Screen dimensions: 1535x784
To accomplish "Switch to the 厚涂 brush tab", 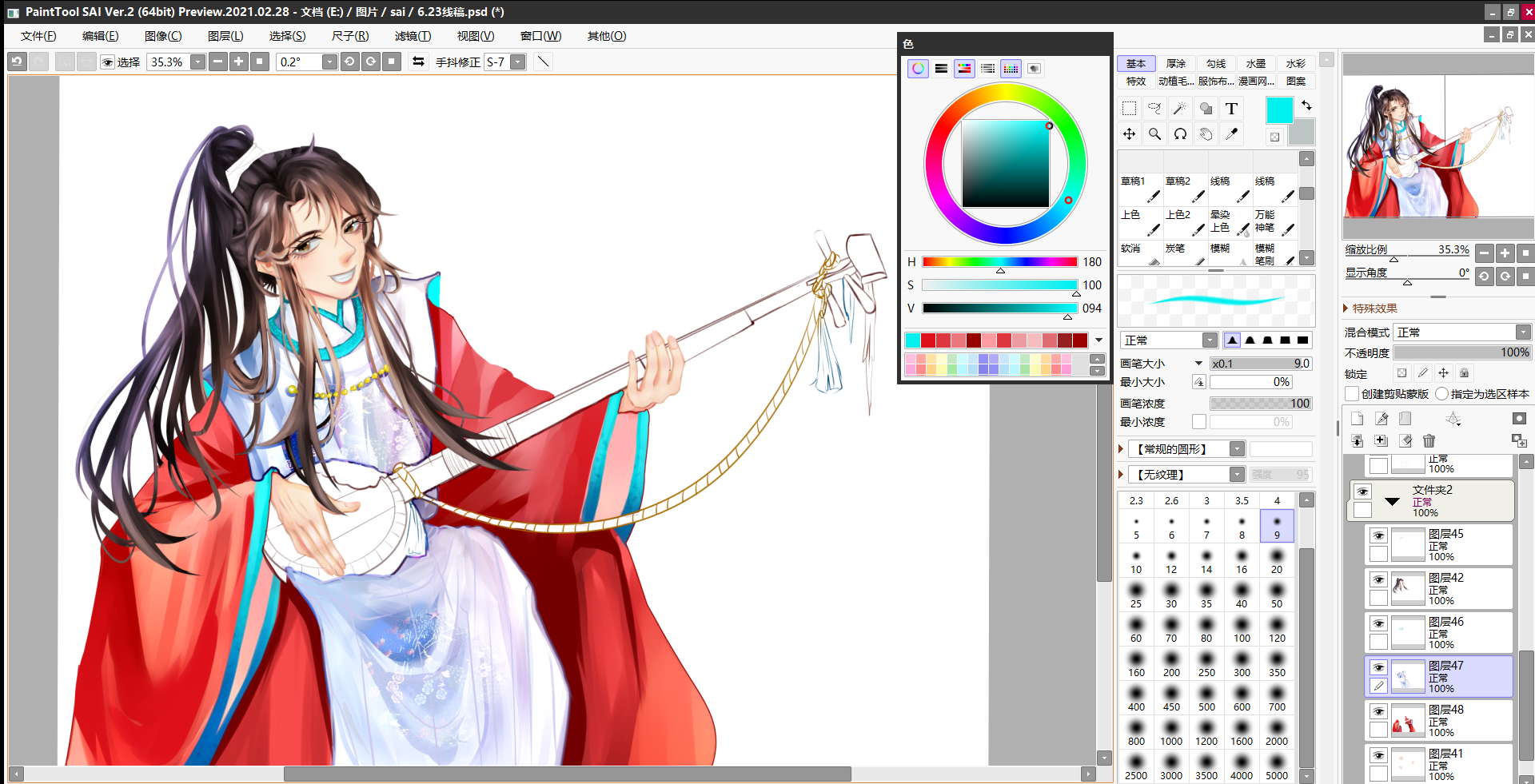I will (1176, 63).
